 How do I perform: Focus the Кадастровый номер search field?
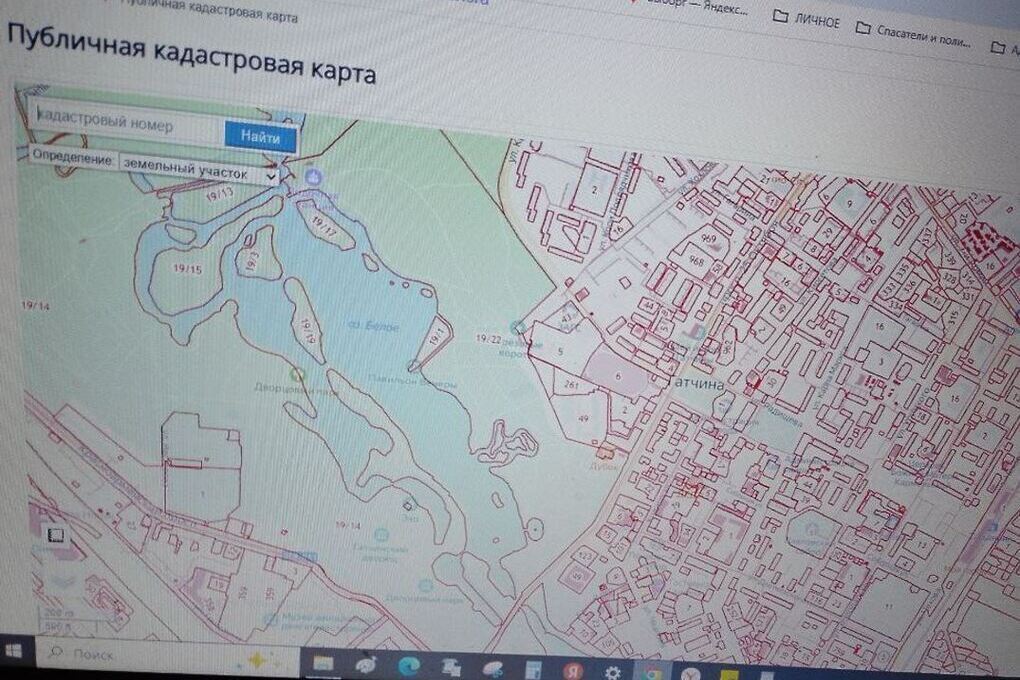coord(125,124)
